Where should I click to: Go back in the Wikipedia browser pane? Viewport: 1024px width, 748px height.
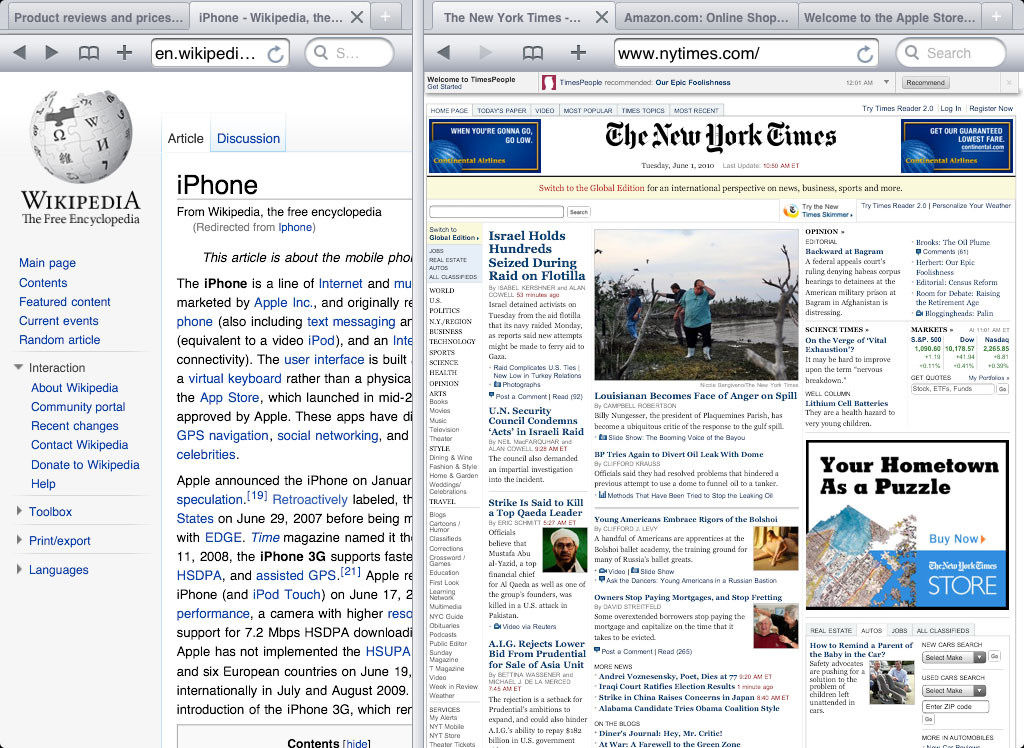(x=20, y=53)
